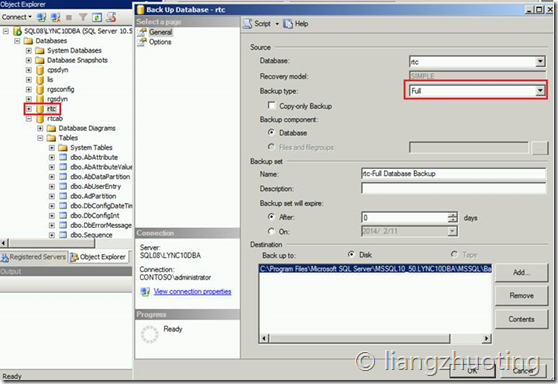Open View connection properties link

[193, 292]
